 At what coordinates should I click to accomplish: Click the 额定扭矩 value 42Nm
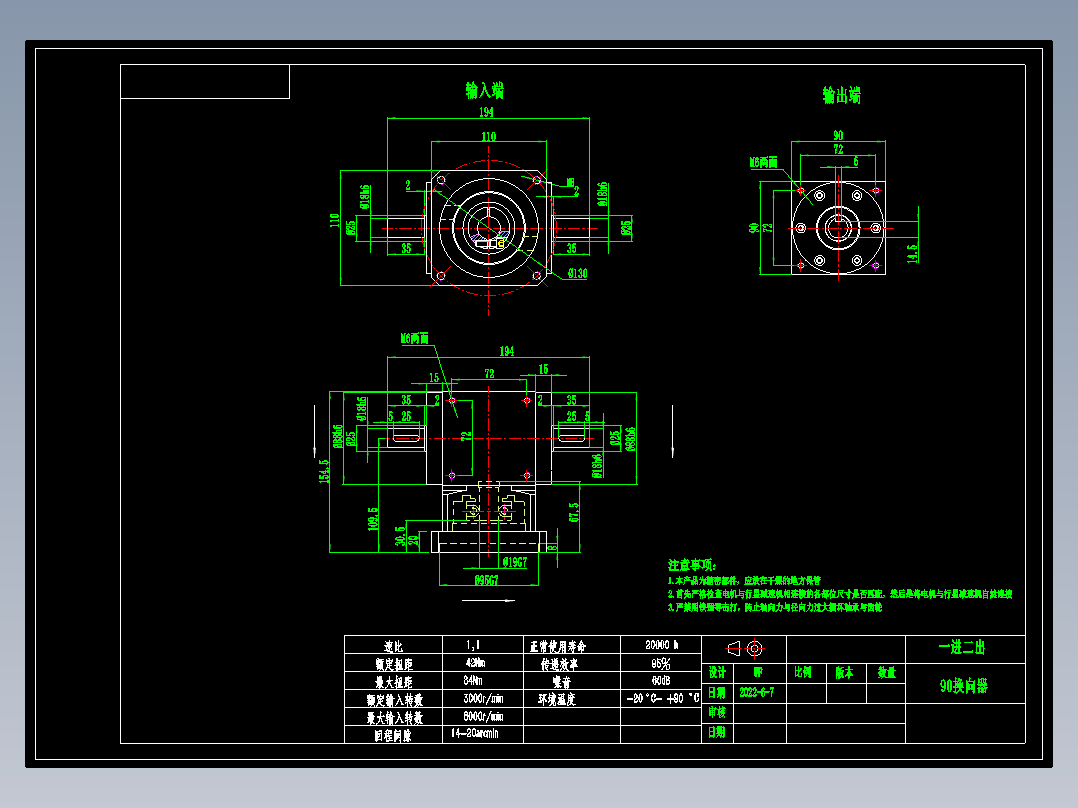[x=474, y=663]
